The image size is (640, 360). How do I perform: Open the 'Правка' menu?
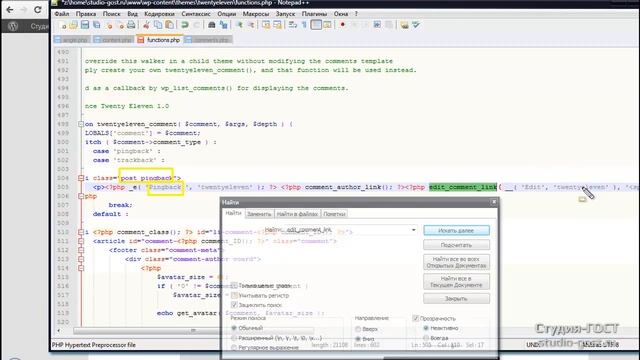coord(86,13)
